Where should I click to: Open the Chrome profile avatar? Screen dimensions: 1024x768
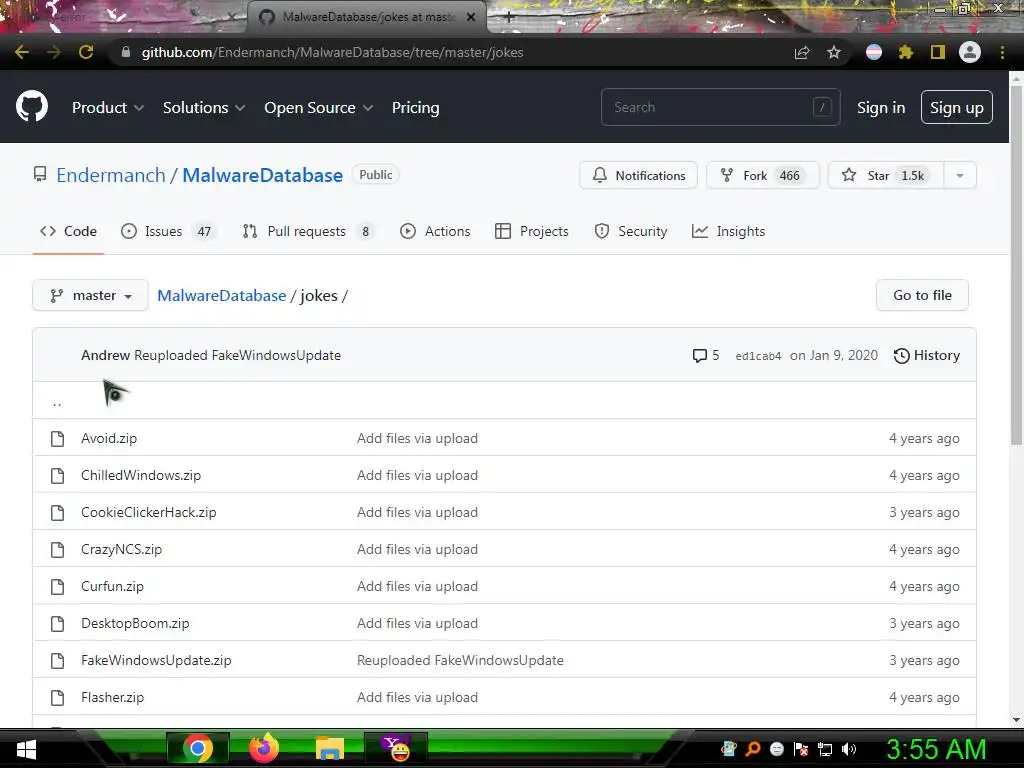click(x=969, y=52)
